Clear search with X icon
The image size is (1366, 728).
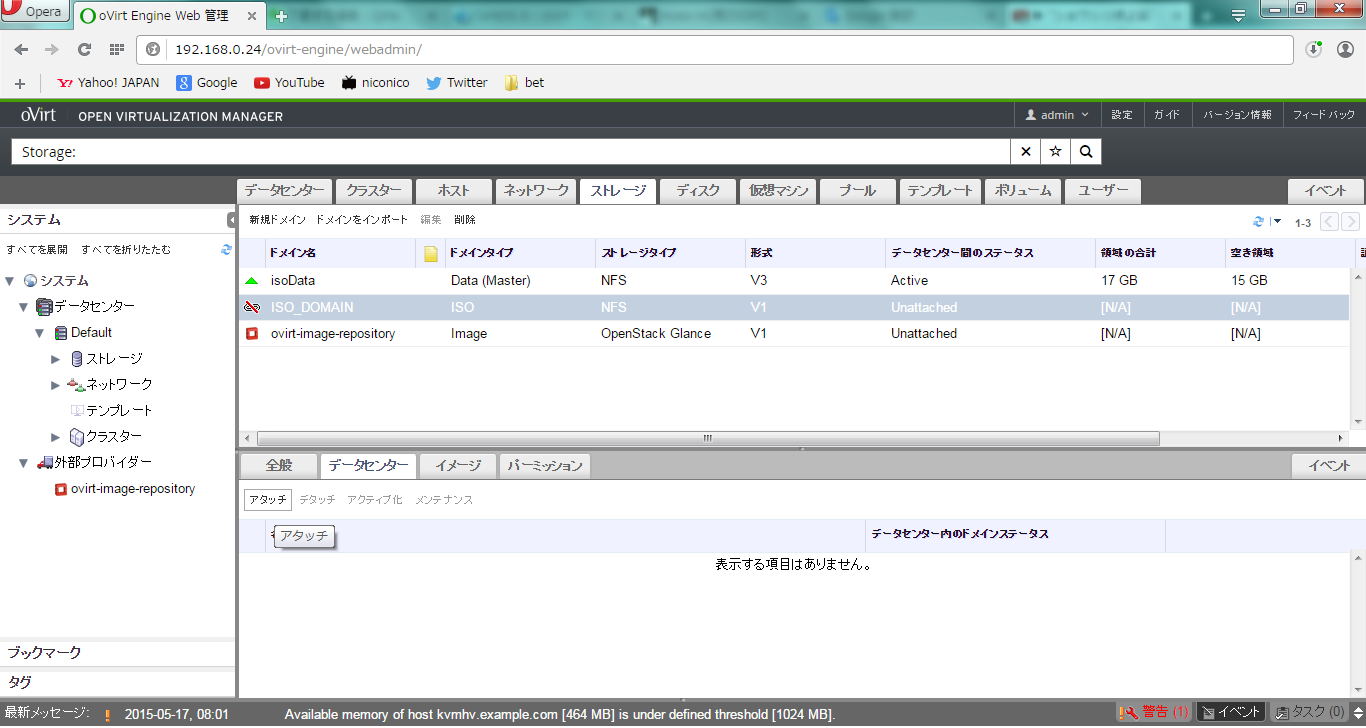click(x=1025, y=152)
